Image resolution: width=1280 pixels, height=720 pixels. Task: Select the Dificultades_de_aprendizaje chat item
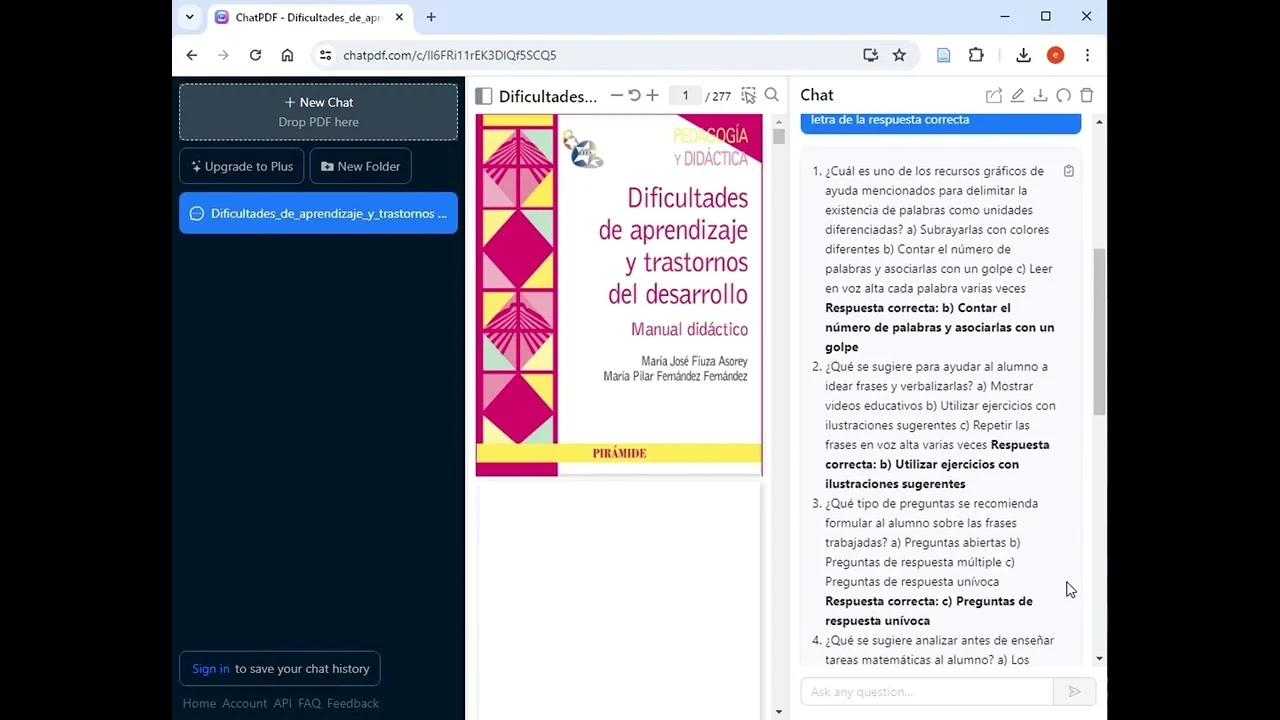(x=318, y=213)
